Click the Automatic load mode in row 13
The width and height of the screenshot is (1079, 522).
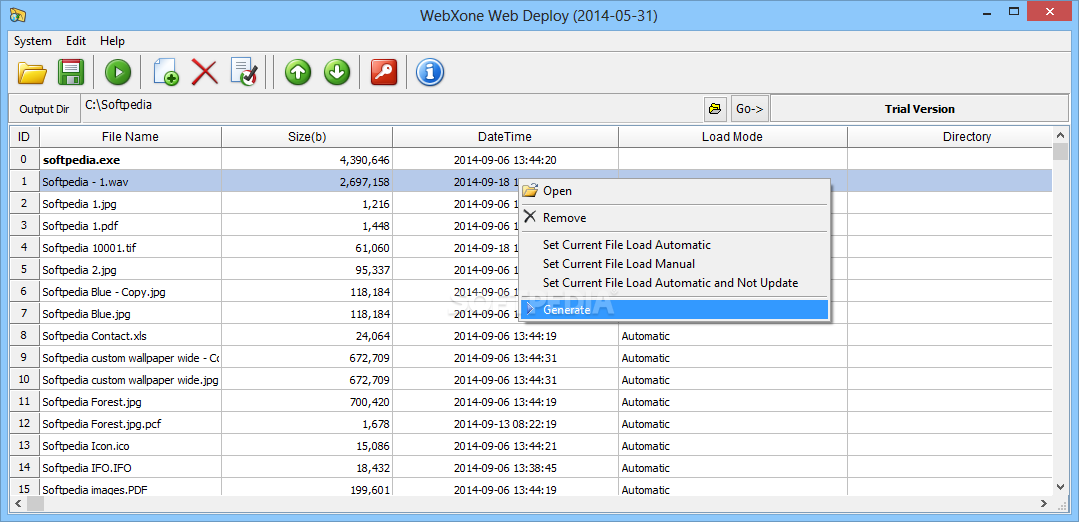[x=645, y=446]
